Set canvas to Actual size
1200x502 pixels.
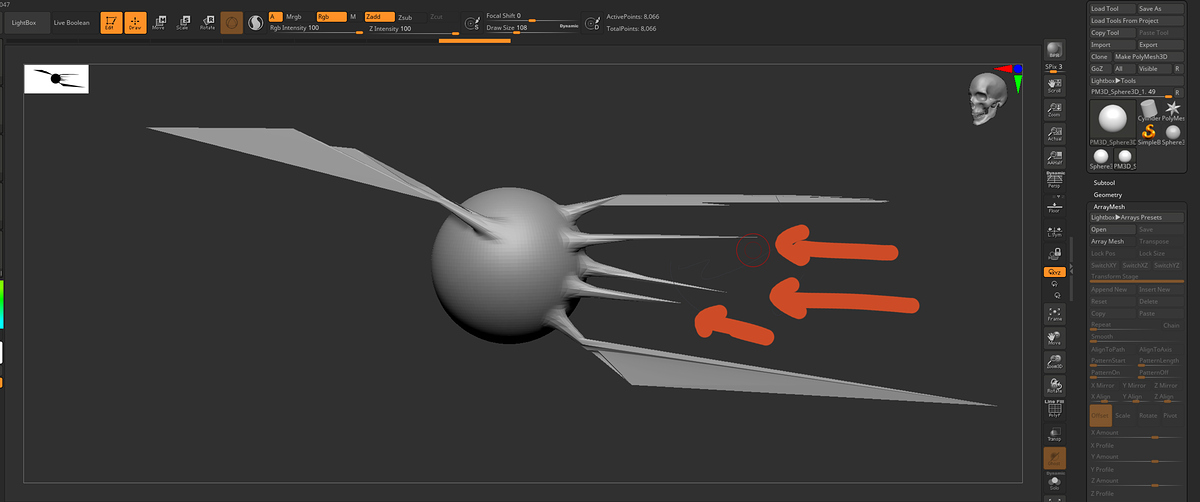pos(1054,134)
